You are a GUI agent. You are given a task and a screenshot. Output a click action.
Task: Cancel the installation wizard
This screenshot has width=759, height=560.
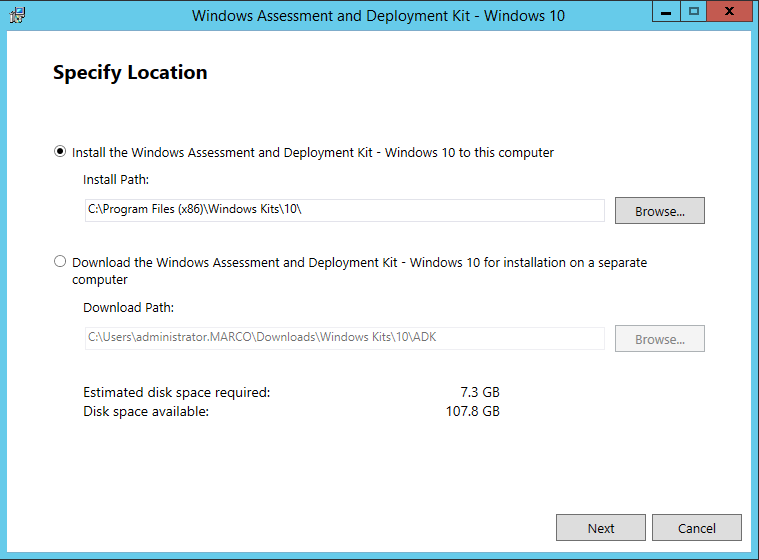point(697,528)
